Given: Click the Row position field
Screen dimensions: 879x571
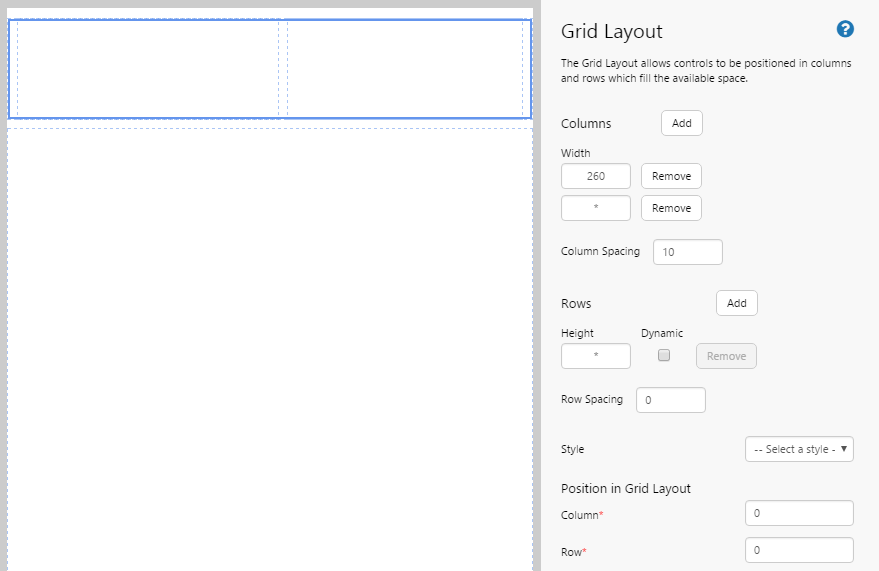Looking at the screenshot, I should click(799, 550).
